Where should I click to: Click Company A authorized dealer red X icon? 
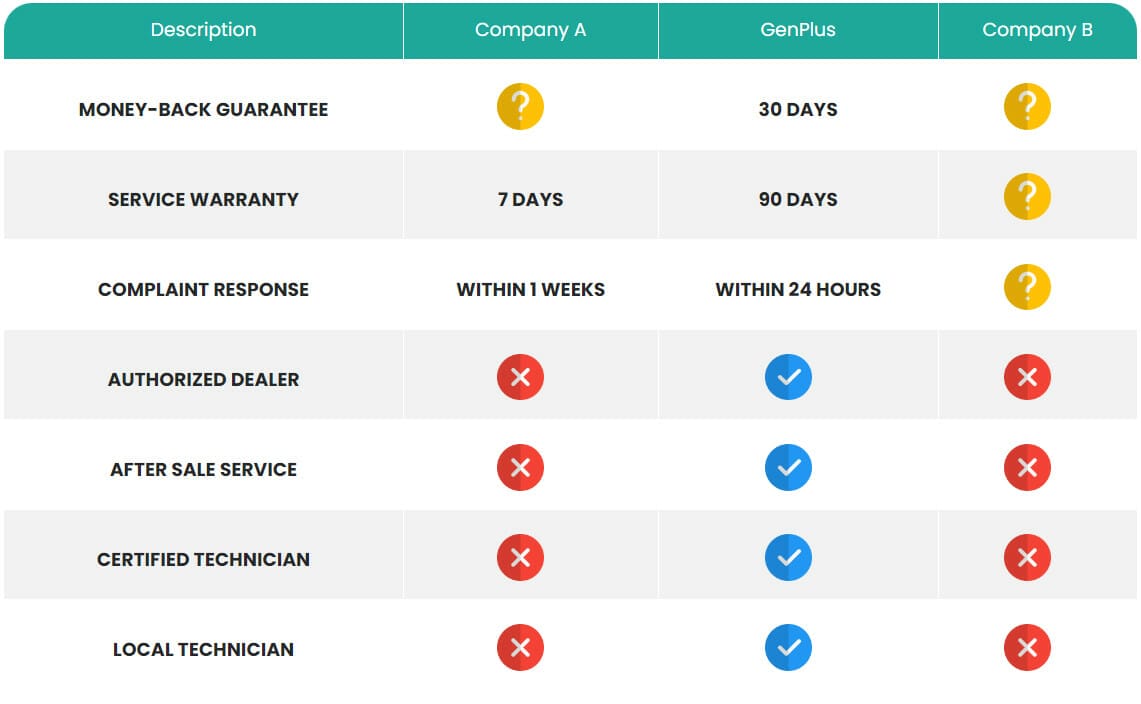[520, 377]
